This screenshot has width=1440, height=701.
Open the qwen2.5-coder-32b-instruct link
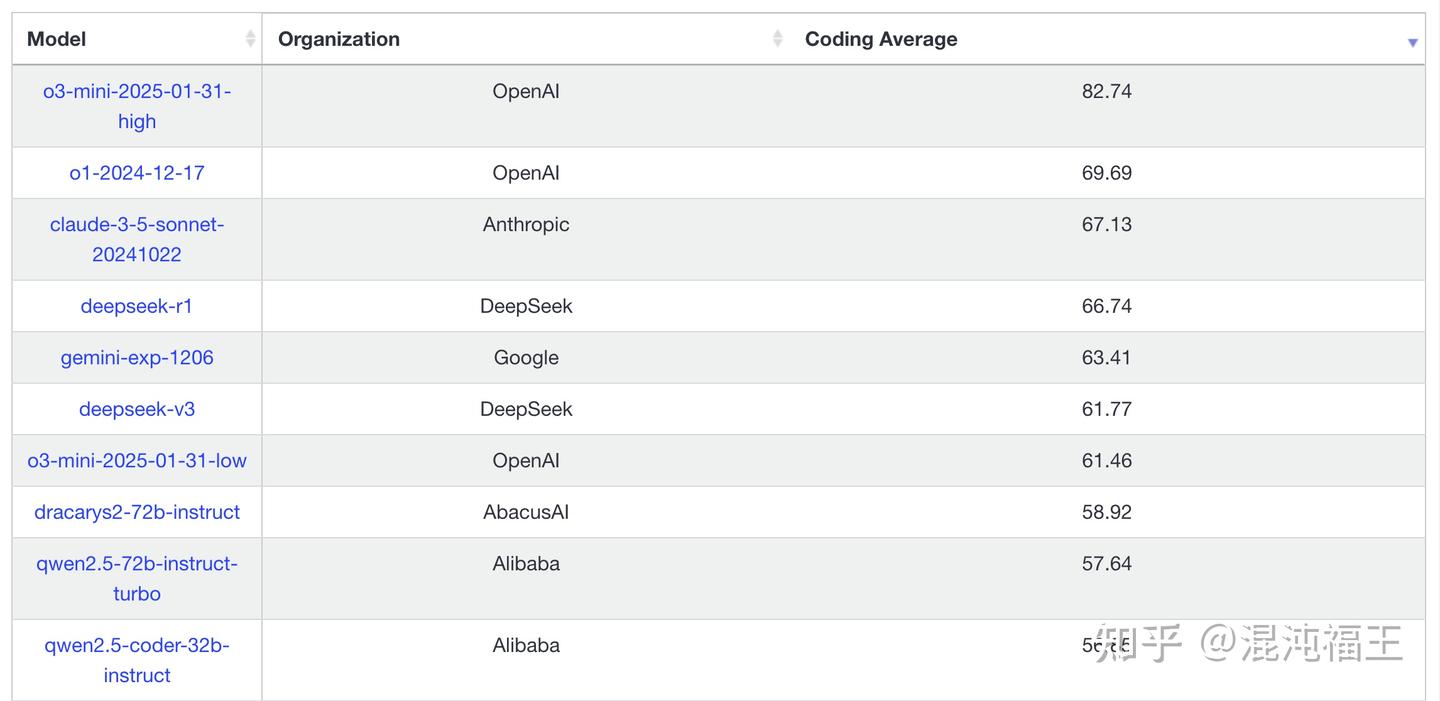(x=137, y=660)
